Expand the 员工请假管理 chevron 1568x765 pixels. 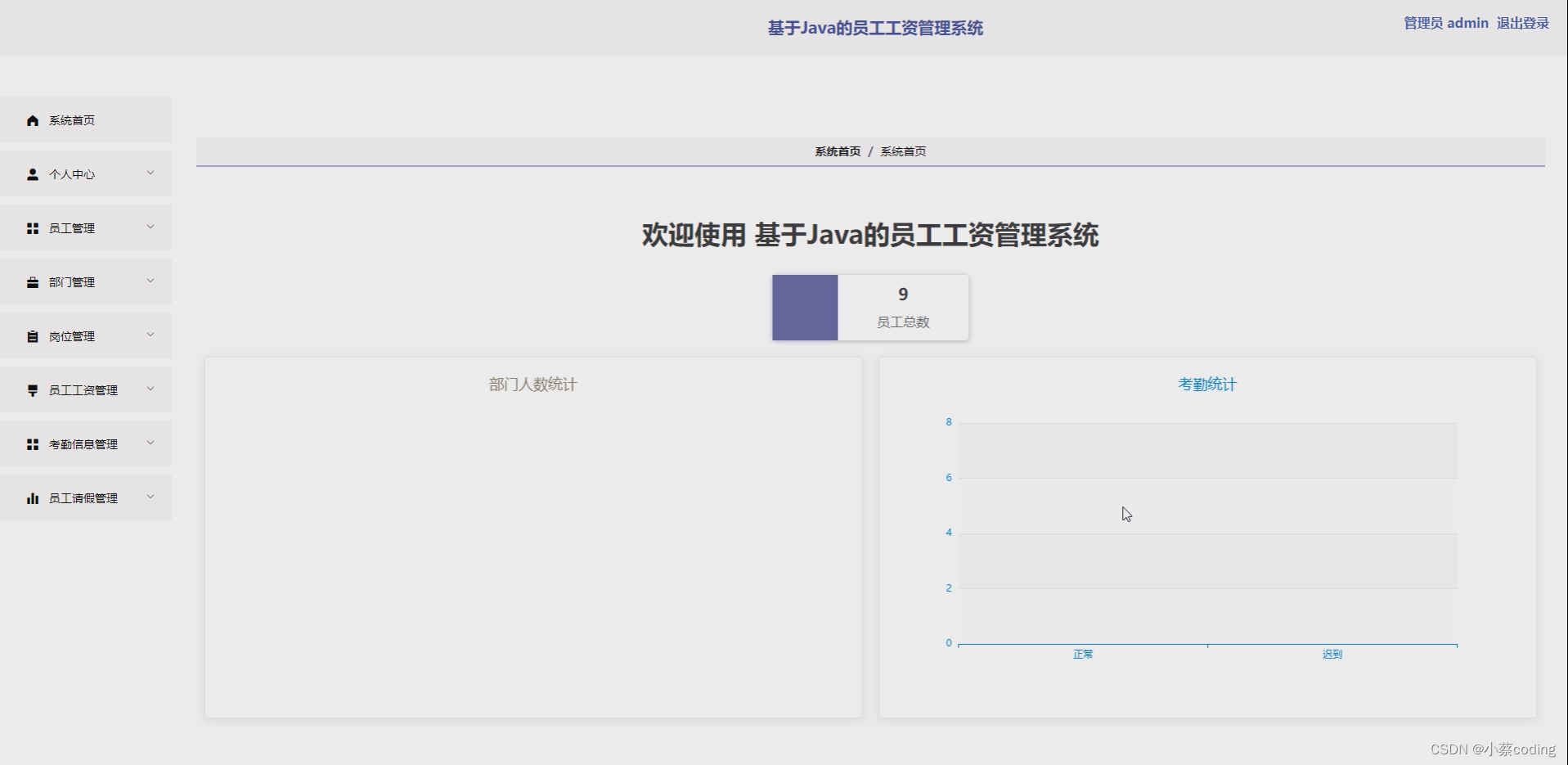(x=151, y=497)
